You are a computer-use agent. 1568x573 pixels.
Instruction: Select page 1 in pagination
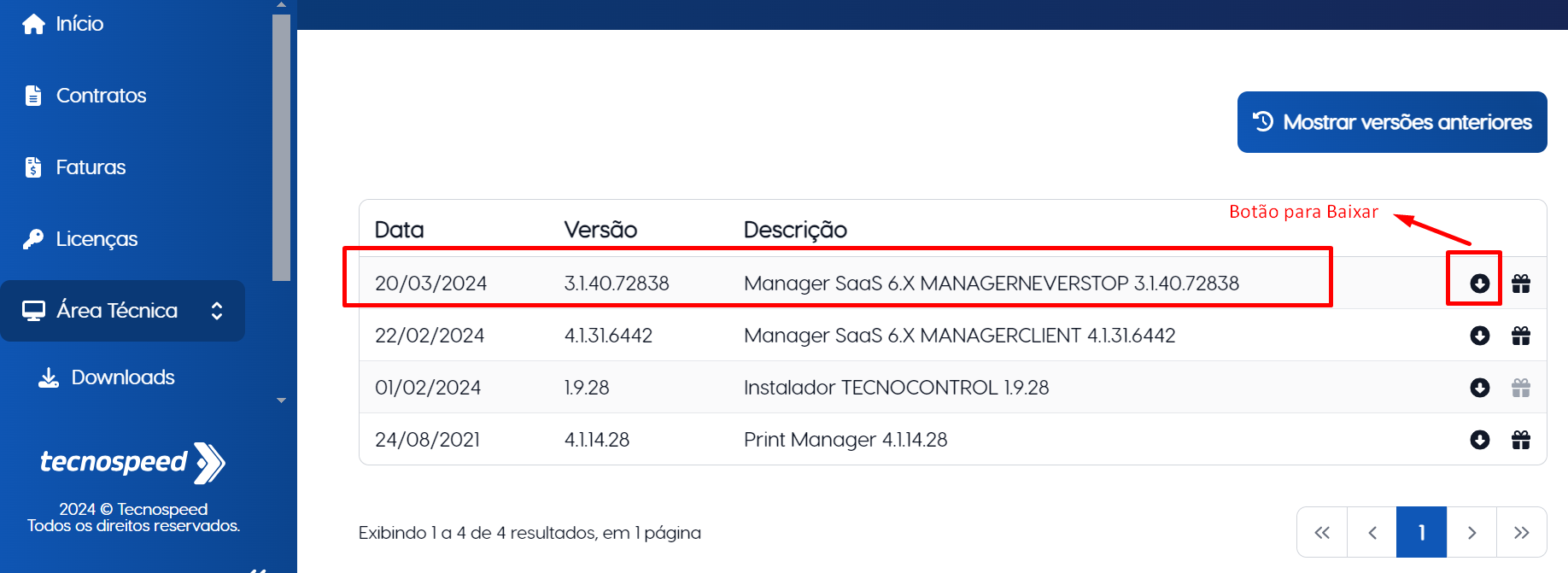coord(1421,532)
